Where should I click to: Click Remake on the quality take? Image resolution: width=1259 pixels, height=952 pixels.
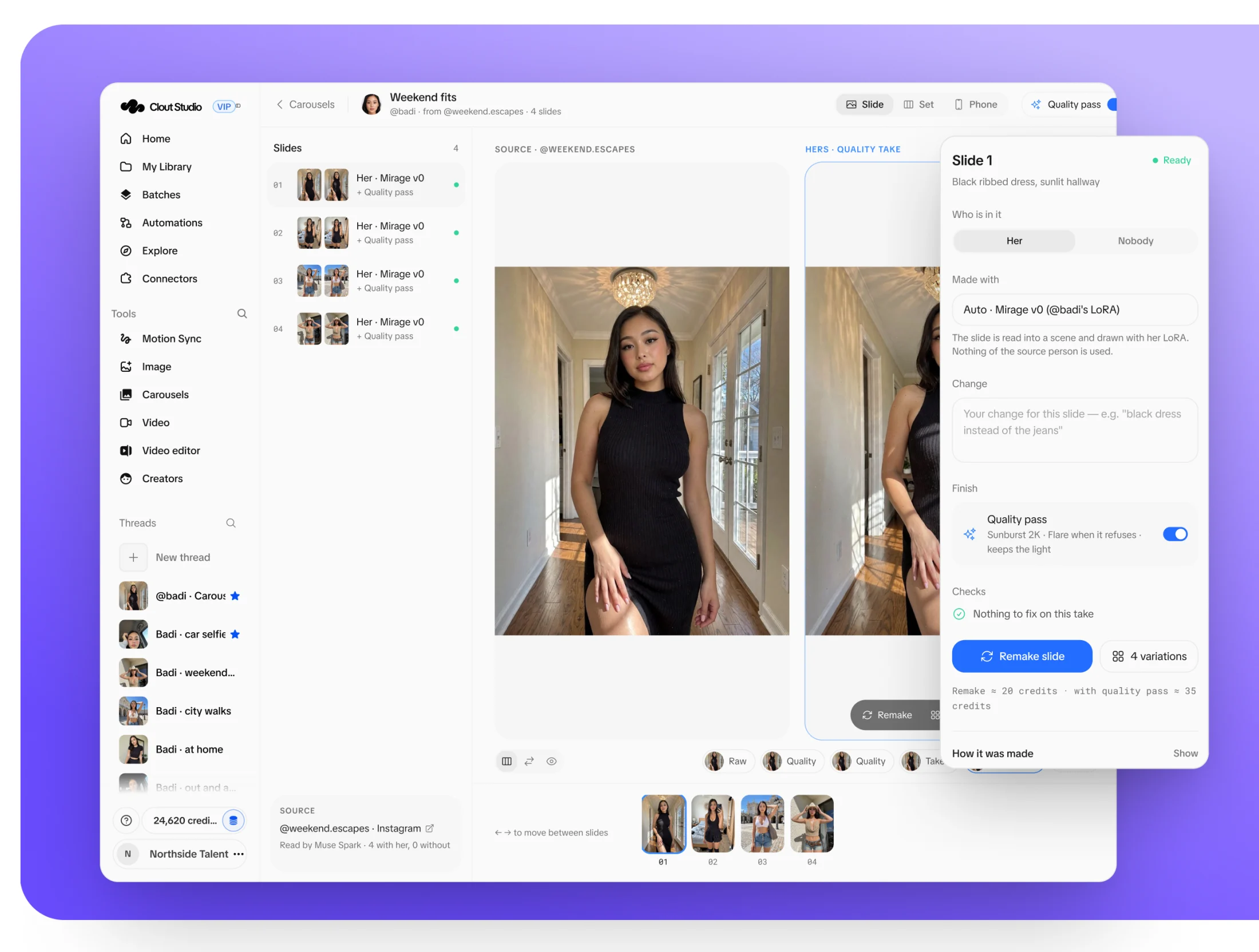click(x=887, y=715)
